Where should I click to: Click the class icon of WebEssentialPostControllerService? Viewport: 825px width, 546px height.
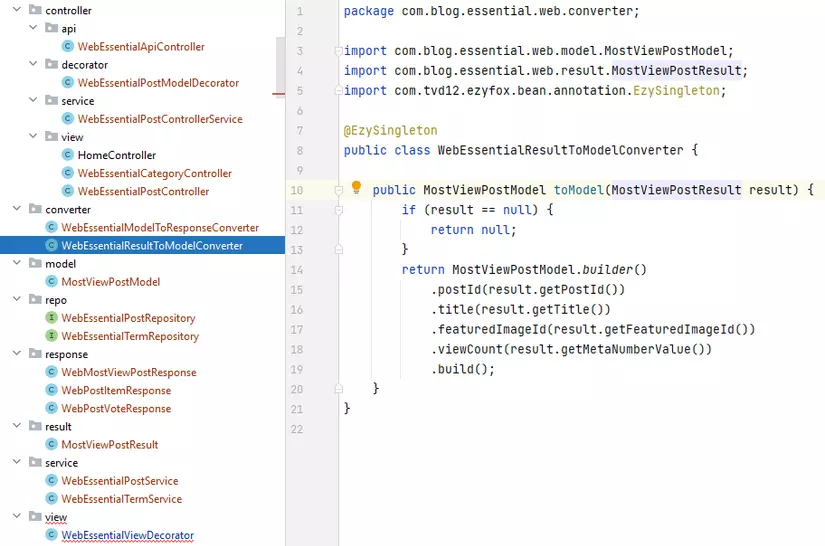(67, 119)
